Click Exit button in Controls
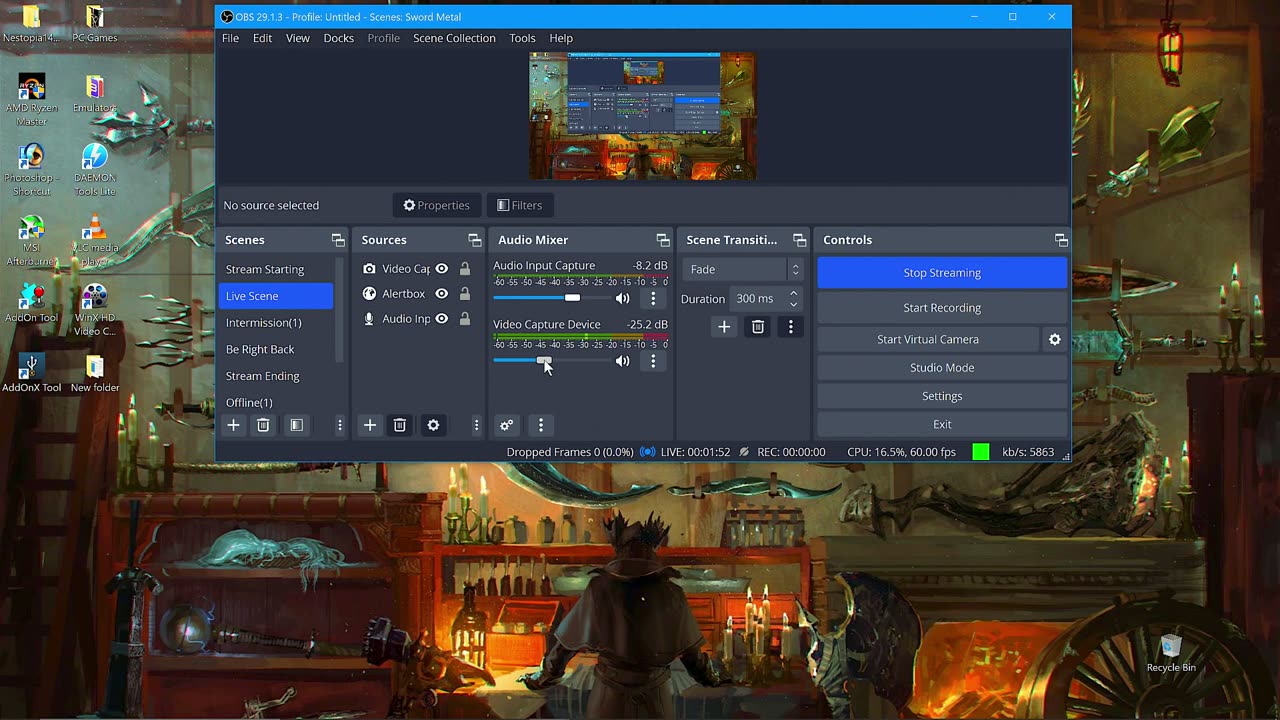1280x720 pixels. (942, 424)
